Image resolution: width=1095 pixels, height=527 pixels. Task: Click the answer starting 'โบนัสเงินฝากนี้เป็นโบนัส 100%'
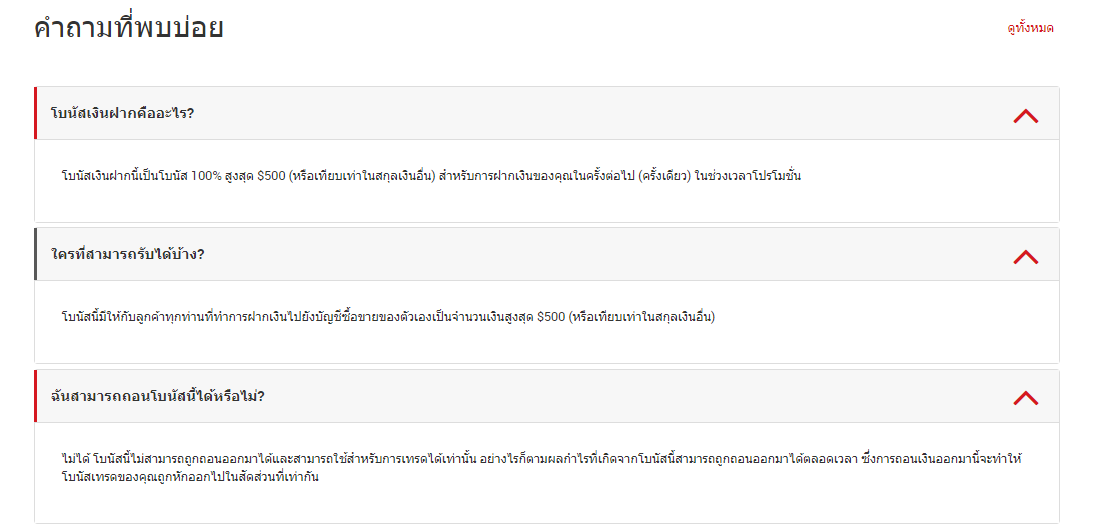[x=430, y=177]
